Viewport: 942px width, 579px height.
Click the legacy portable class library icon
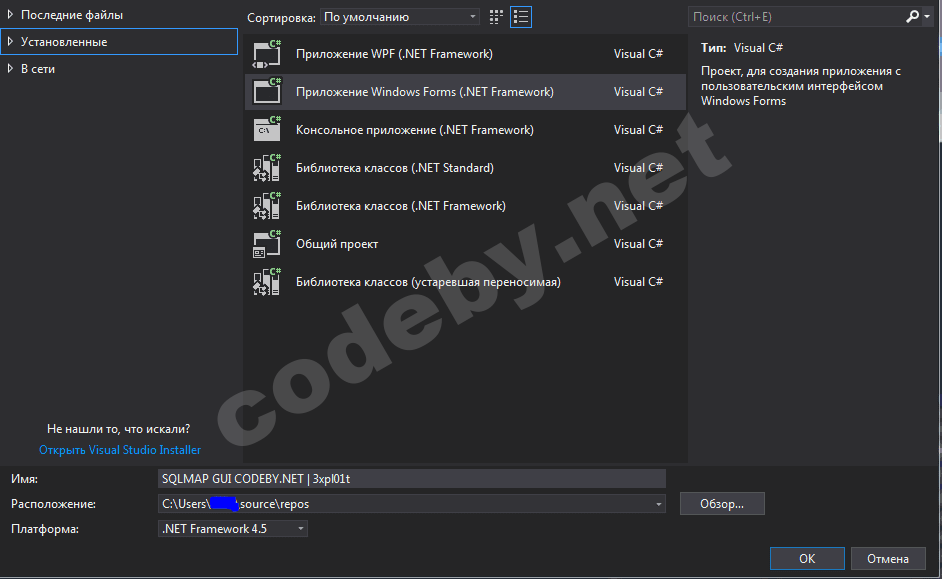[x=267, y=282]
